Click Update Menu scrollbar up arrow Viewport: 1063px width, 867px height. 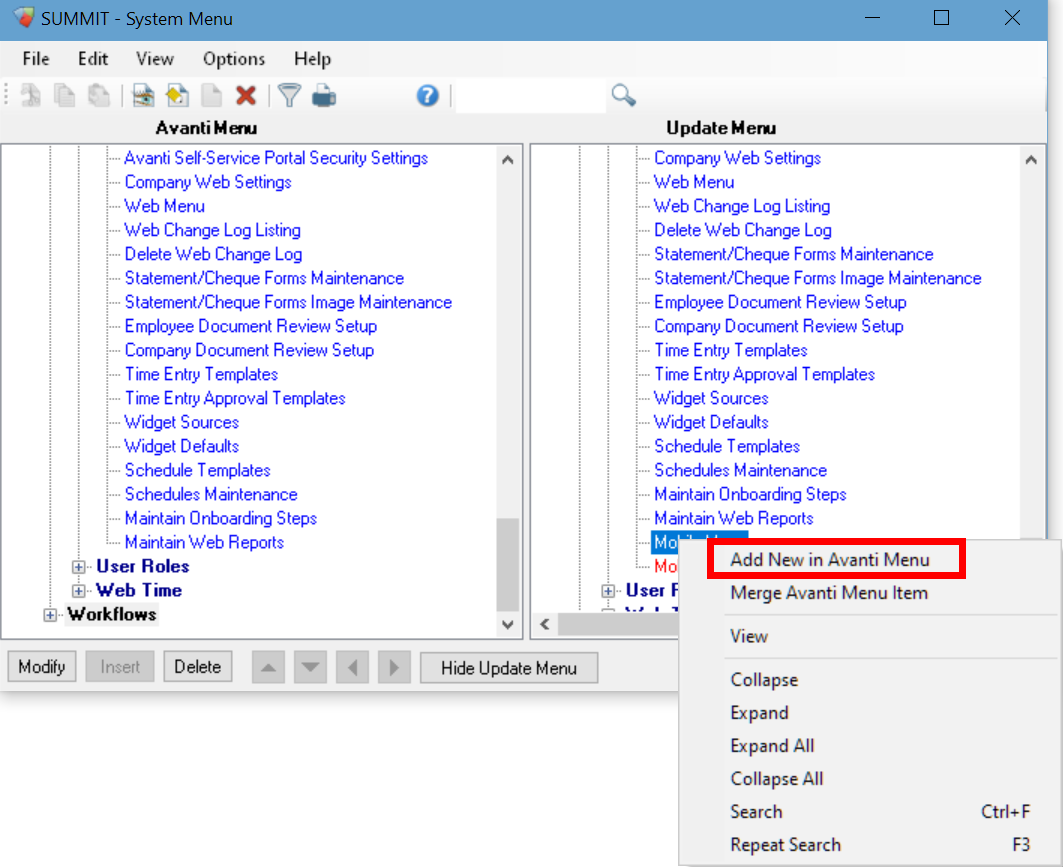[1031, 161]
